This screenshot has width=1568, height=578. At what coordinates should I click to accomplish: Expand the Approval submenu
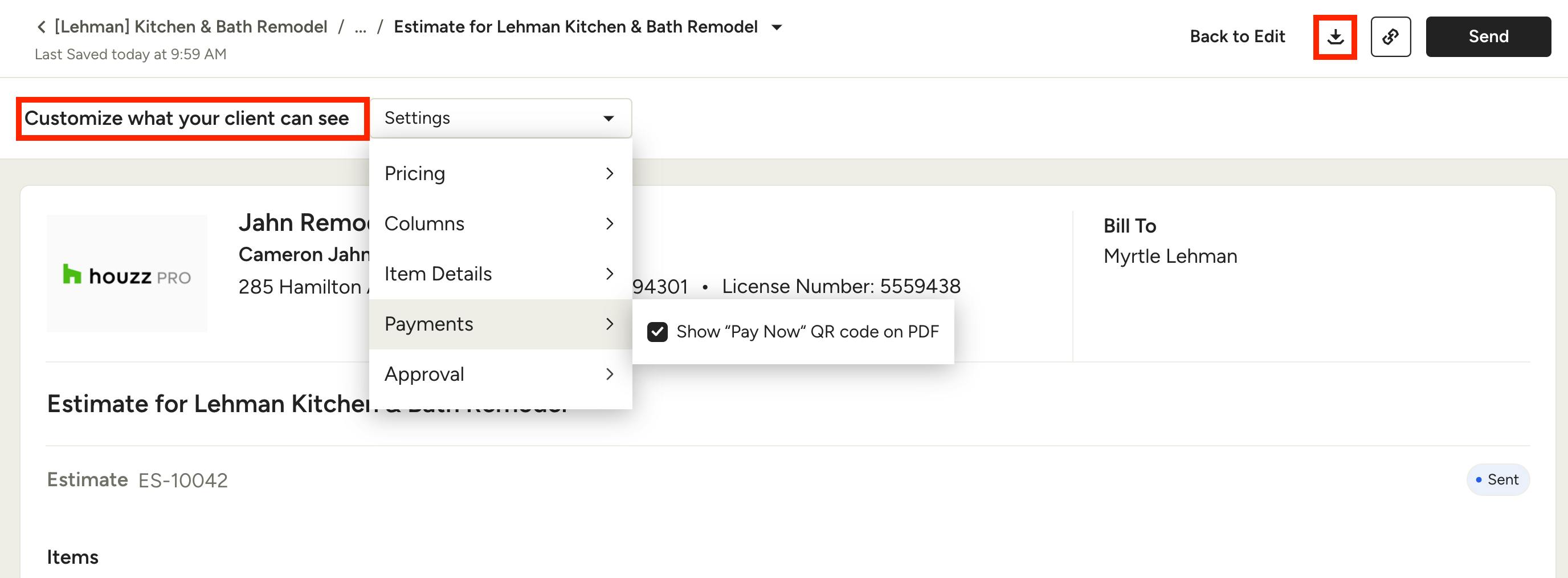(x=500, y=374)
